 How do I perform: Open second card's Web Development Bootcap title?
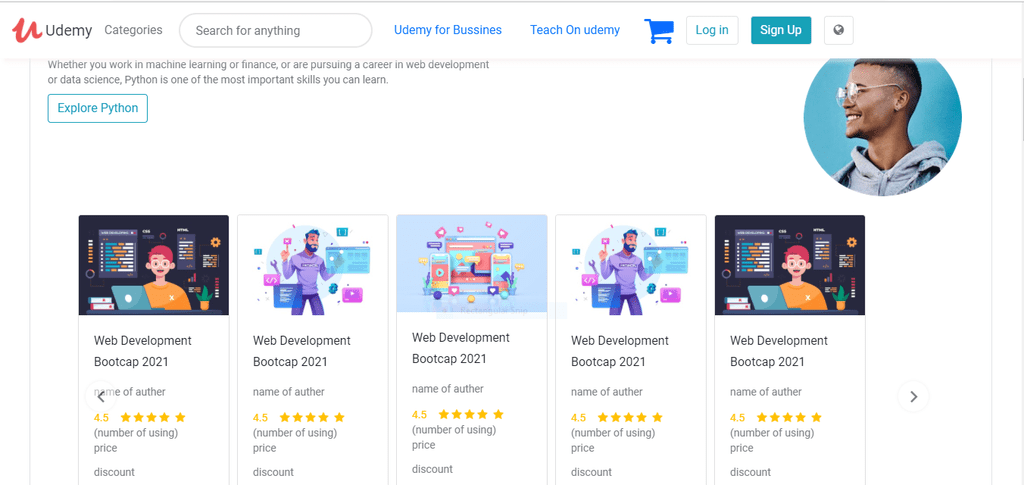click(302, 351)
